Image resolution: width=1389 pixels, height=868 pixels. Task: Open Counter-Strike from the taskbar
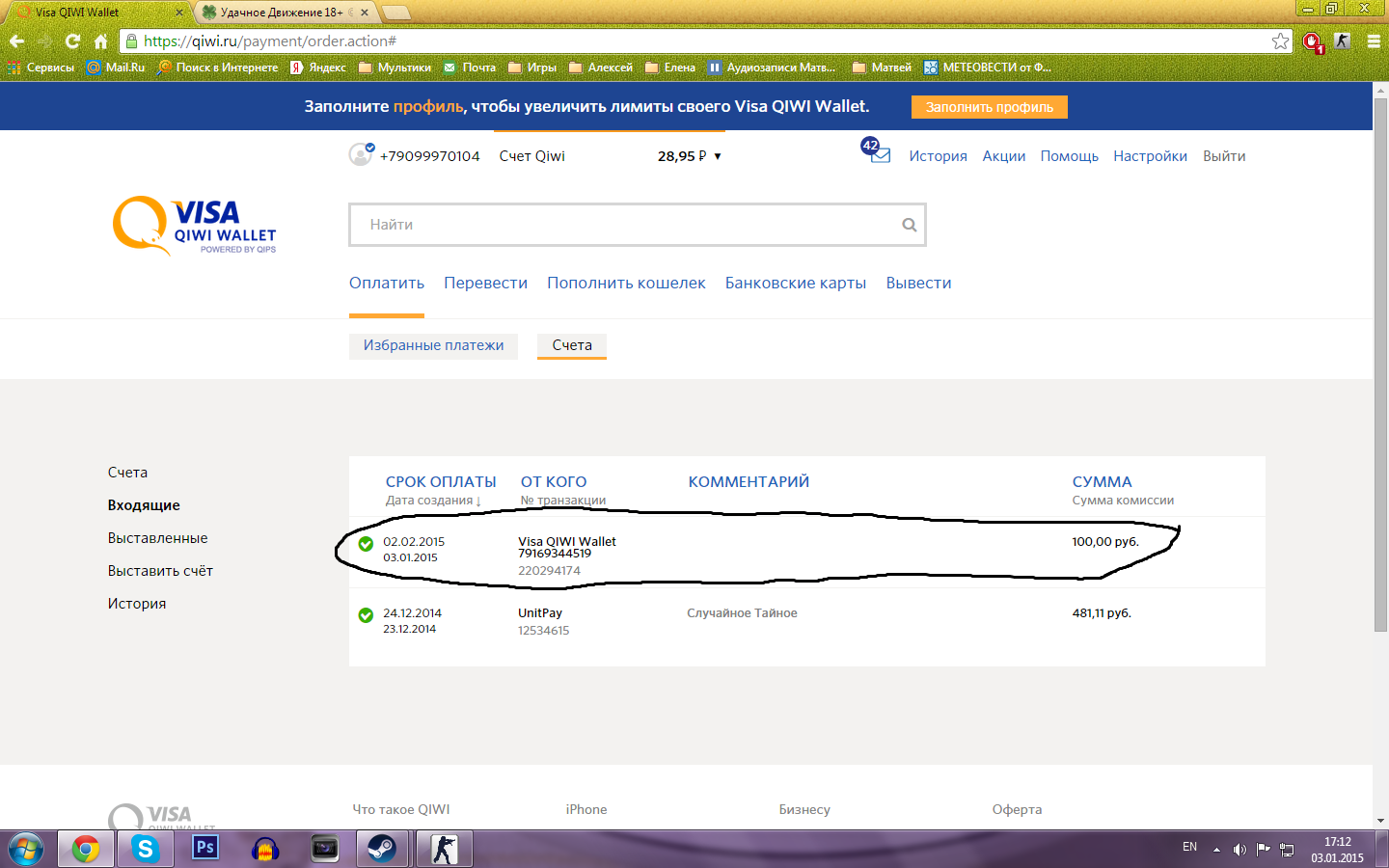444,849
